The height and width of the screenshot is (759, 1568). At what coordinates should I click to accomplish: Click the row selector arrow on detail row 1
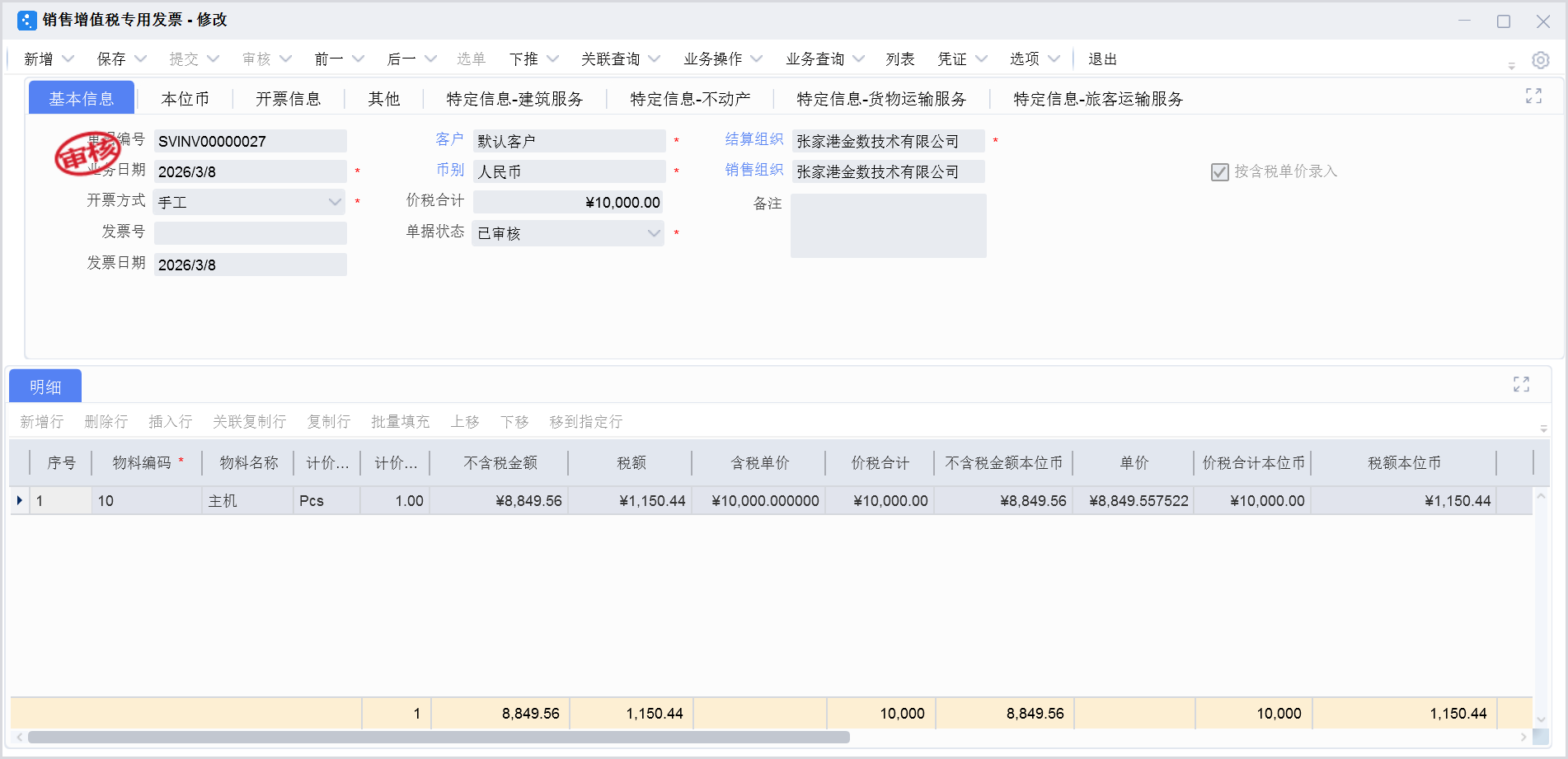(18, 500)
